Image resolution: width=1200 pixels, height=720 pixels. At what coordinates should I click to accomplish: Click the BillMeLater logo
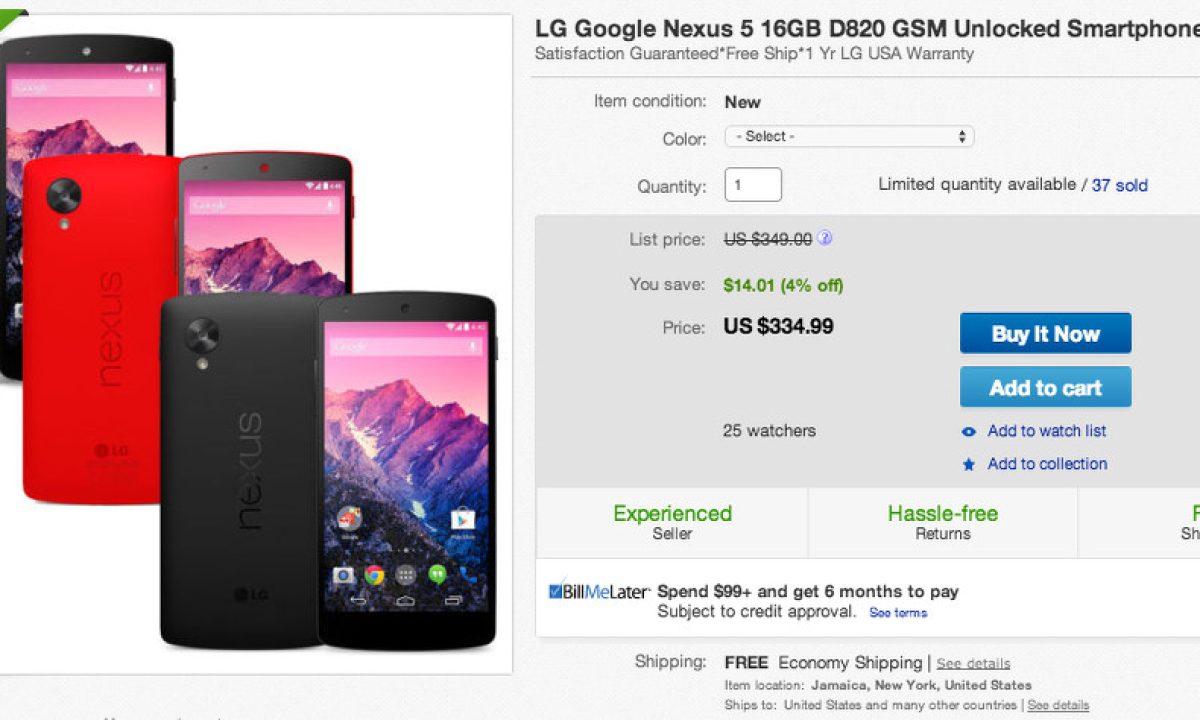(599, 592)
